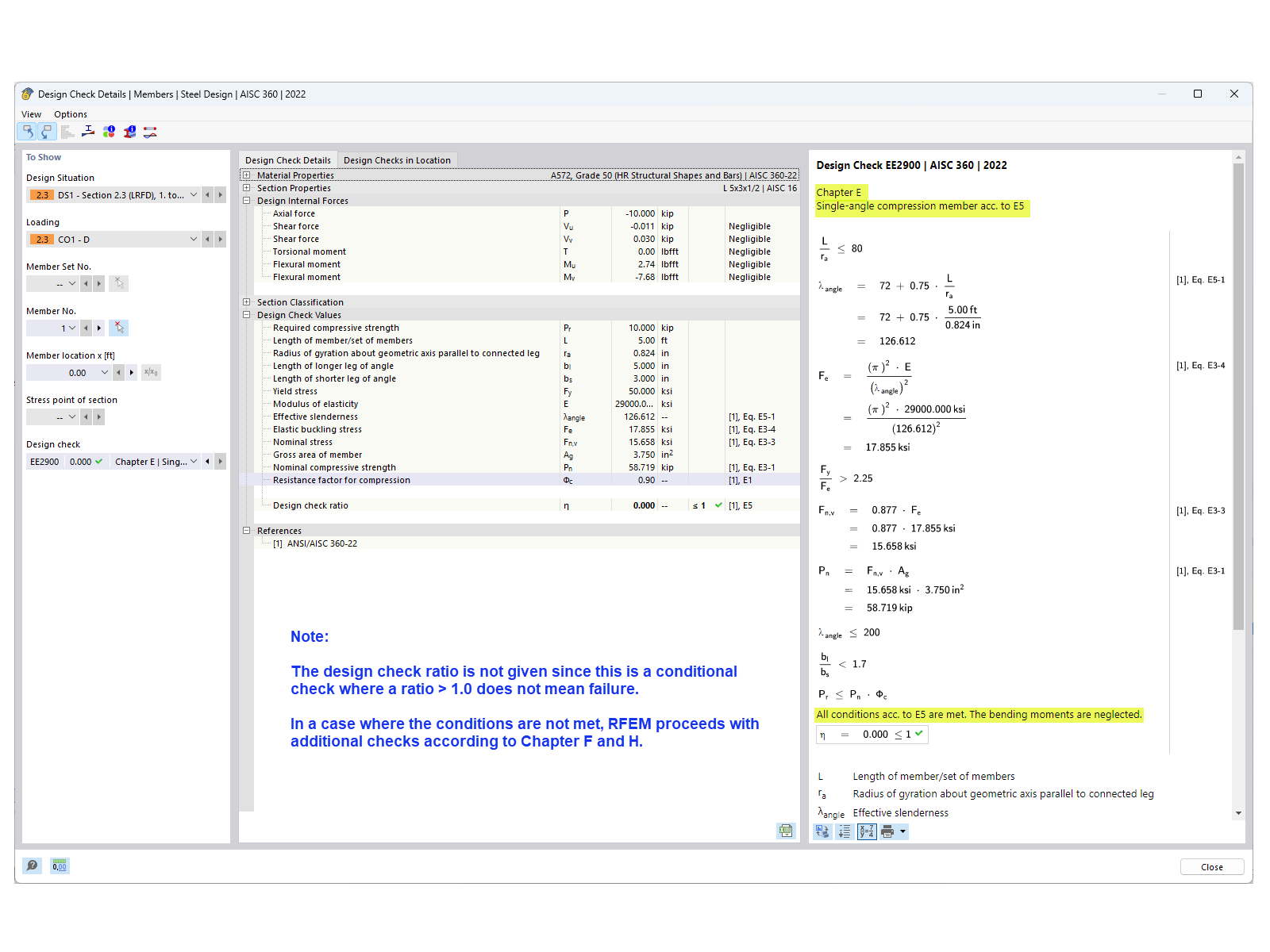The image size is (1270, 952).
Task: Open the Design Situation dropdown
Action: 194,194
